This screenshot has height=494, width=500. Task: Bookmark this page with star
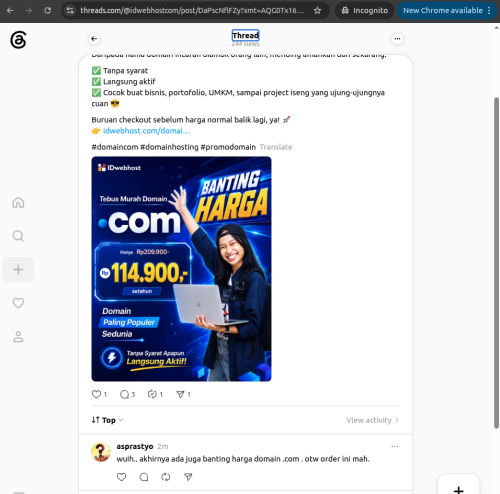[x=317, y=11]
